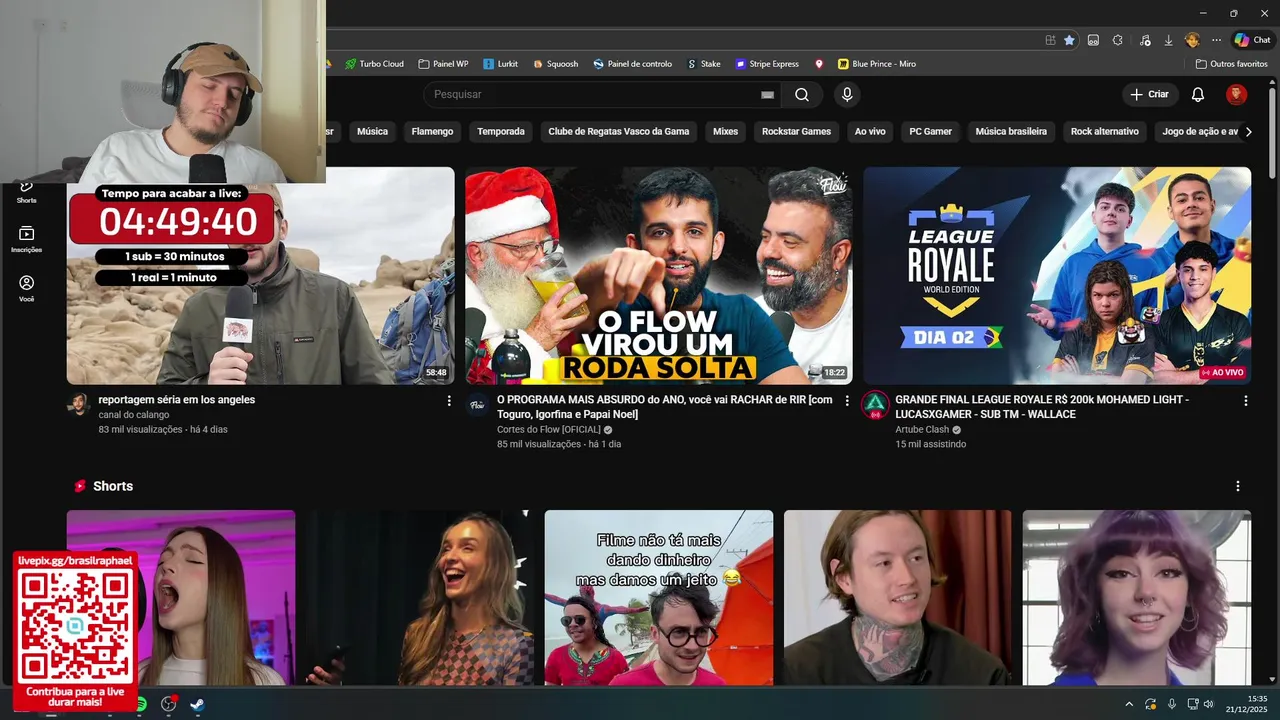Open the GRANDE FINAL LEAGUE ROYALE video title

pyautogui.click(x=1042, y=407)
